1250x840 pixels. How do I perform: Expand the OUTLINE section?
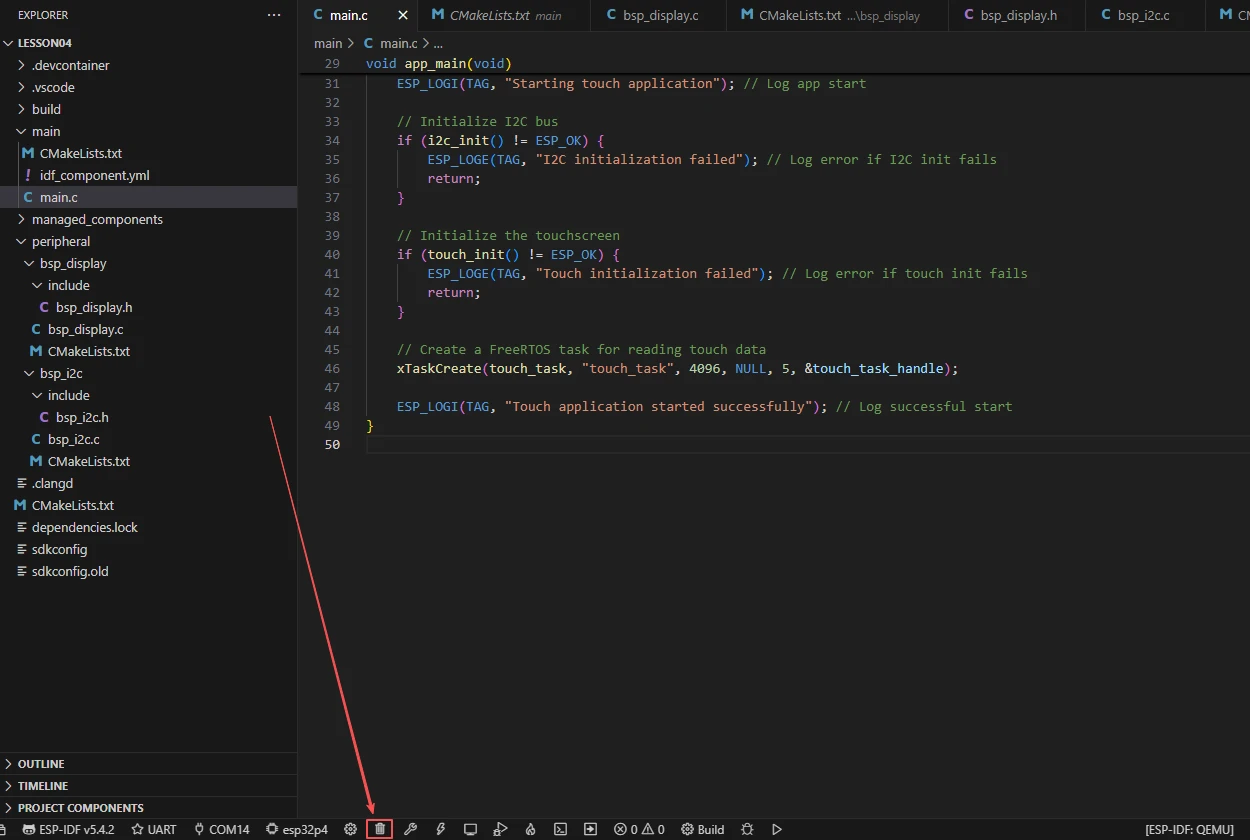[41, 764]
